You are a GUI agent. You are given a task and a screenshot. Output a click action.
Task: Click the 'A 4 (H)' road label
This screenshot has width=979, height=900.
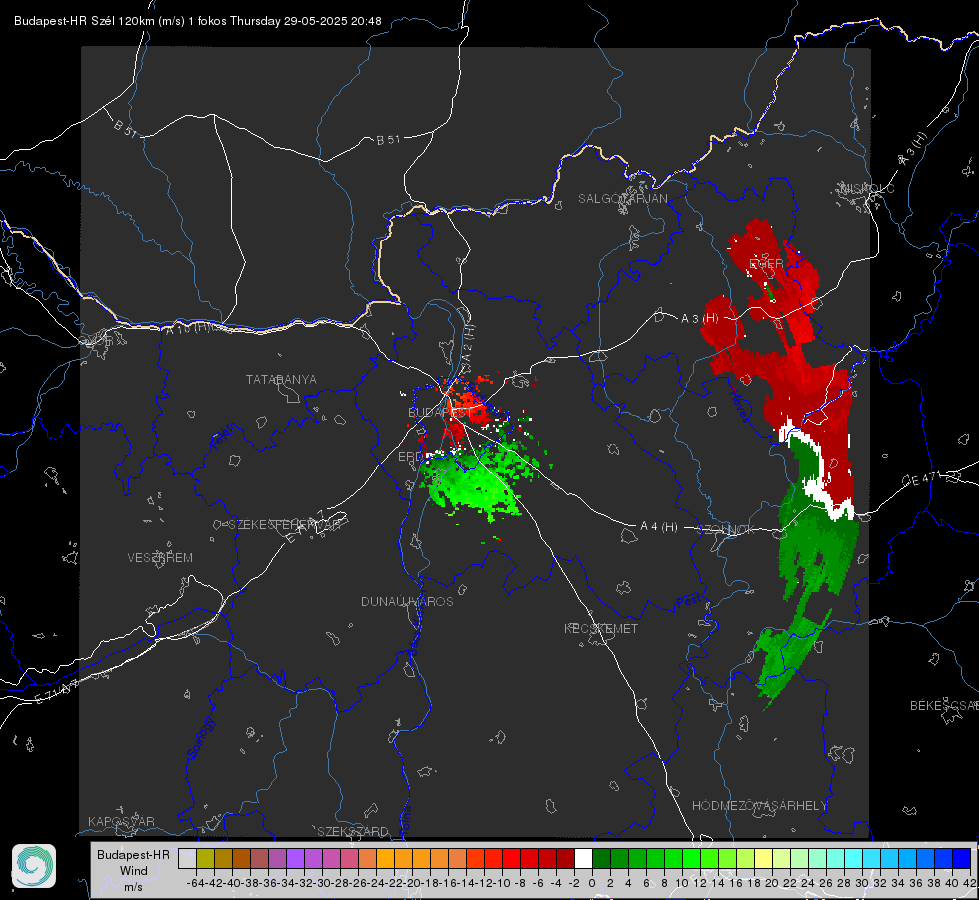coord(659,527)
